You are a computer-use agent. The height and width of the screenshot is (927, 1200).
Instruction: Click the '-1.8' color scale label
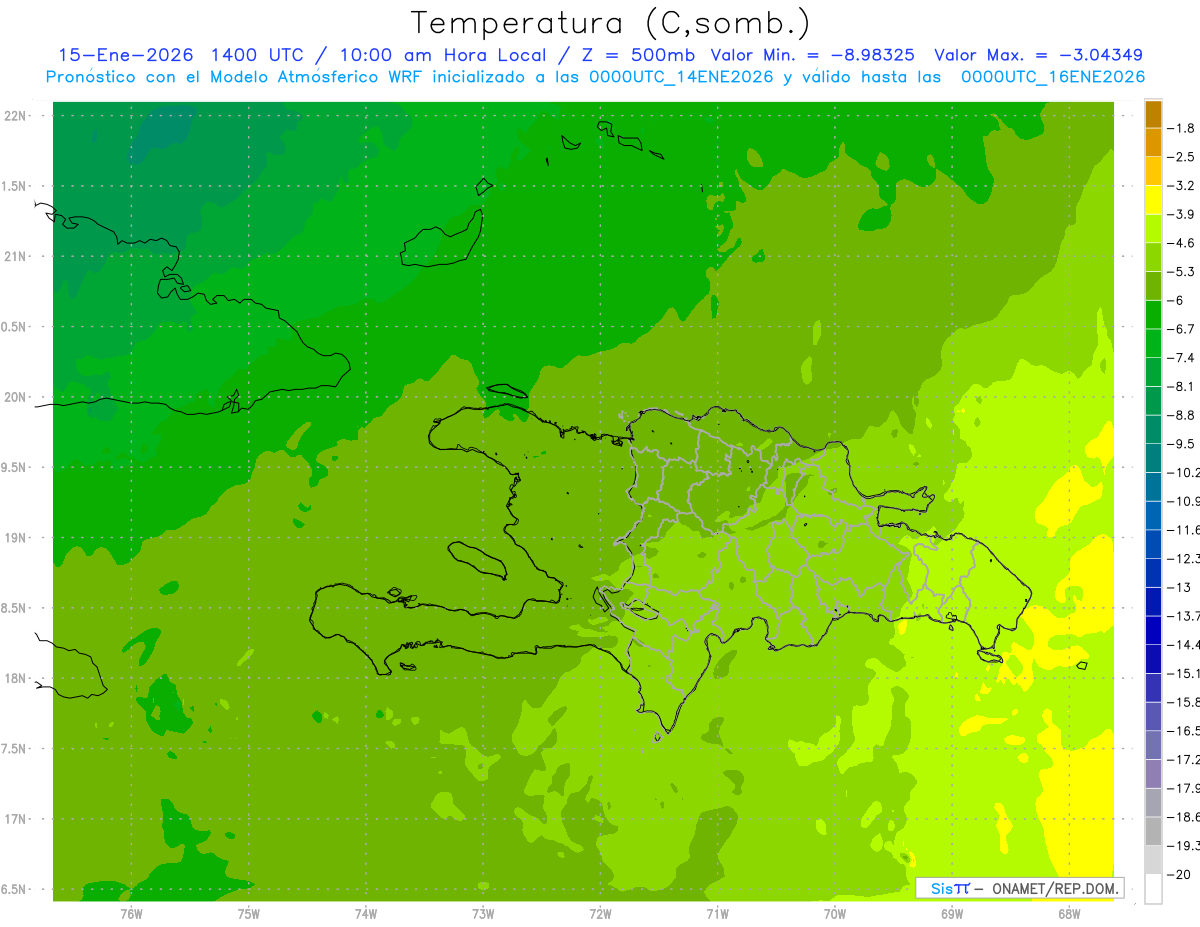point(1181,128)
